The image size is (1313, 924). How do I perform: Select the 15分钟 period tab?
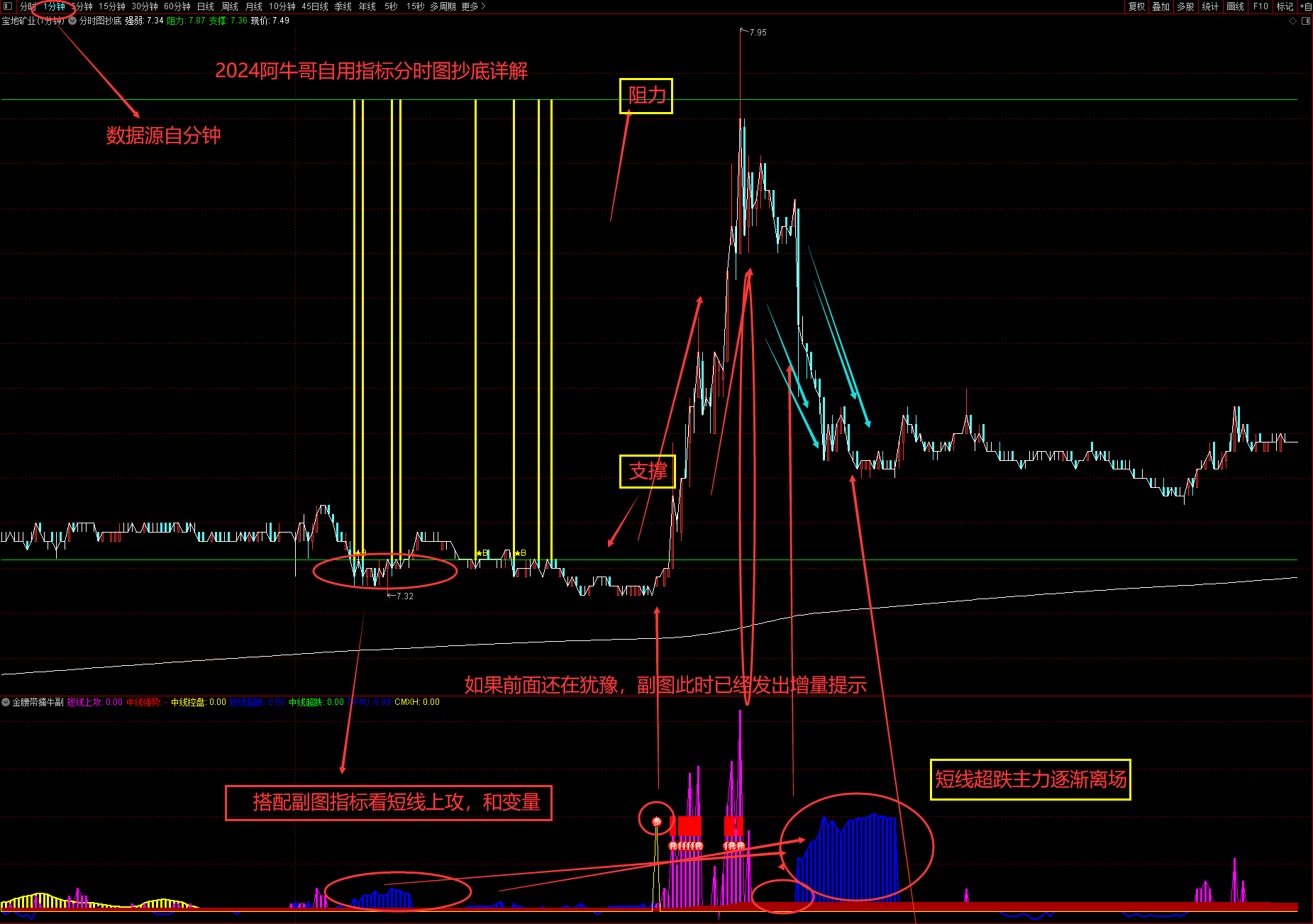pyautogui.click(x=112, y=6)
